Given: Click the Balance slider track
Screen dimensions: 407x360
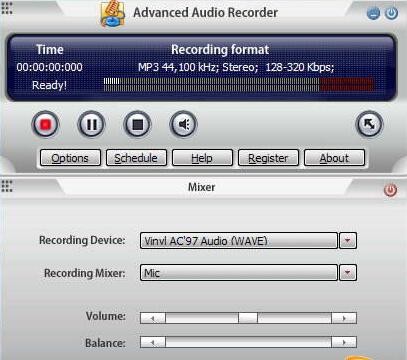Looking at the screenshot, I should tap(248, 342).
